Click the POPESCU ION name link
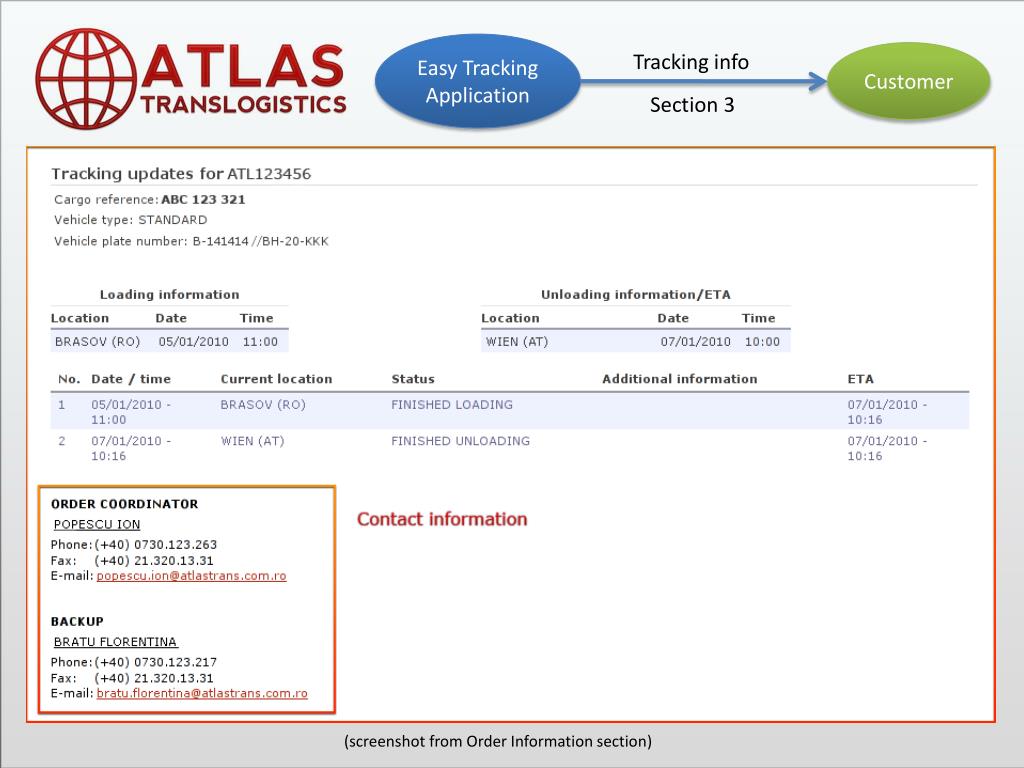Image resolution: width=1024 pixels, height=768 pixels. point(97,524)
